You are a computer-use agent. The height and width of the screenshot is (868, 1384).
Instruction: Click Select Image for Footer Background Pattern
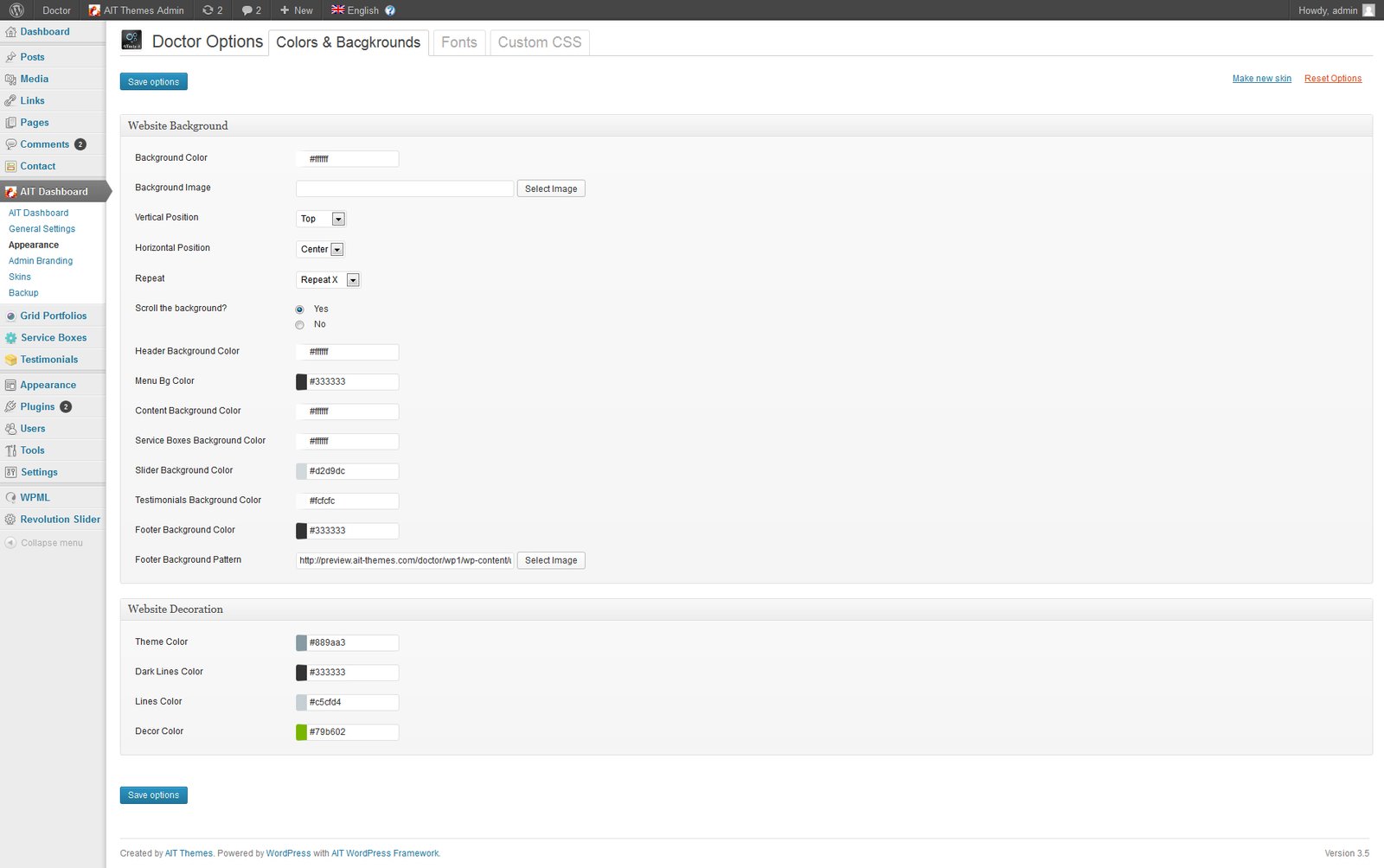(x=551, y=560)
